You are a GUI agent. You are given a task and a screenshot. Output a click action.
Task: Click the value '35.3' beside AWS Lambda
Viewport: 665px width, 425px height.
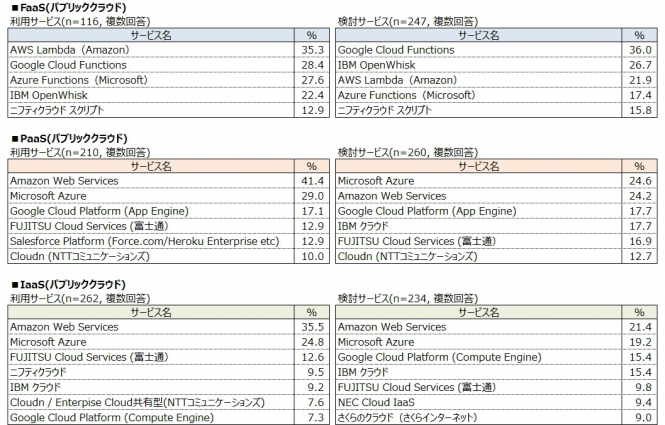(x=313, y=50)
